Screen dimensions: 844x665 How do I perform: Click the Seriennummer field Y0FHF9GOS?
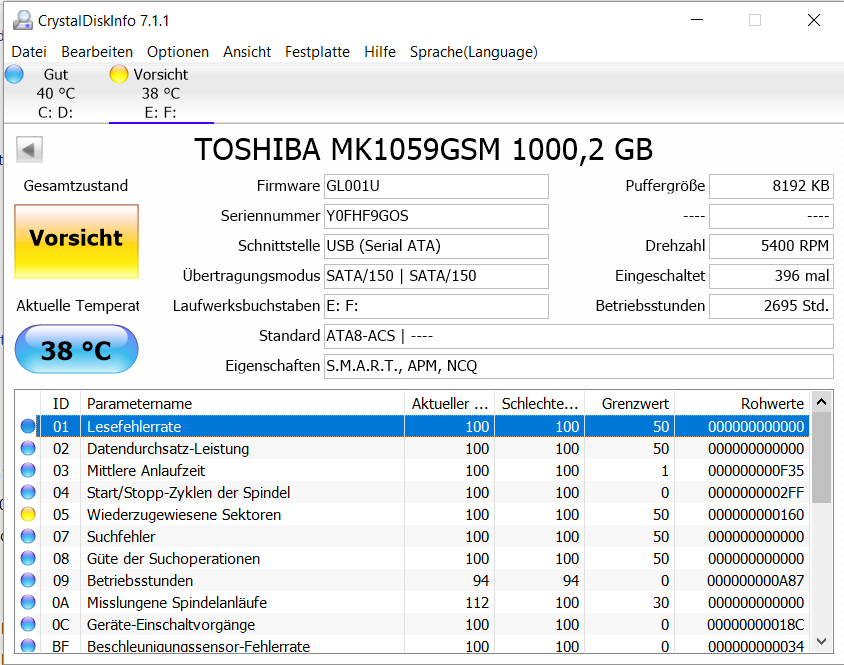[x=436, y=216]
